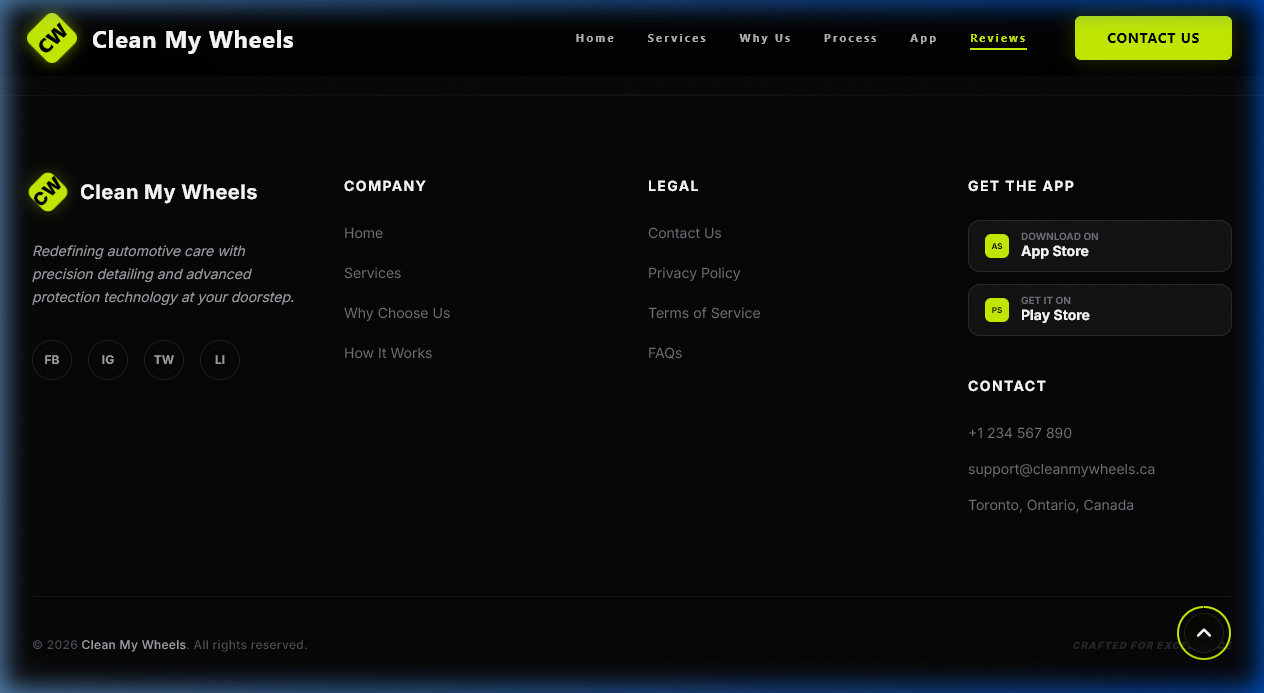
Task: Click the footer CW diamond logo
Action: (x=48, y=192)
